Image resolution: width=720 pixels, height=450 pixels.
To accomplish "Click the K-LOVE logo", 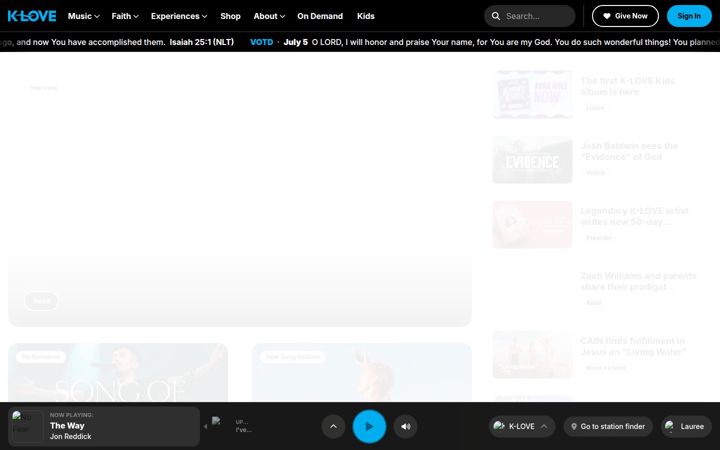I will point(32,16).
